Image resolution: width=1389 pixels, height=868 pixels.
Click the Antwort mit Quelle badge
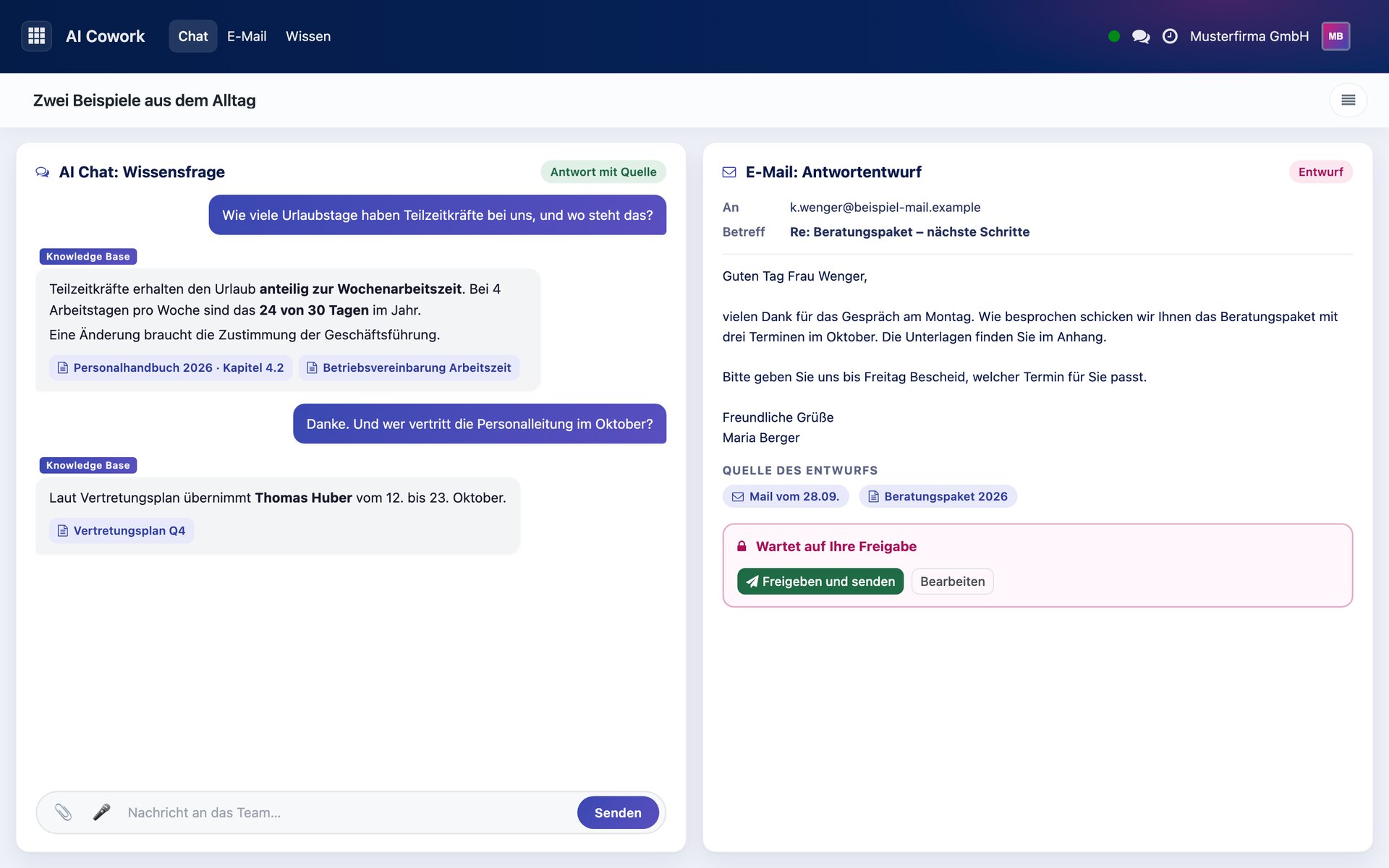(603, 172)
